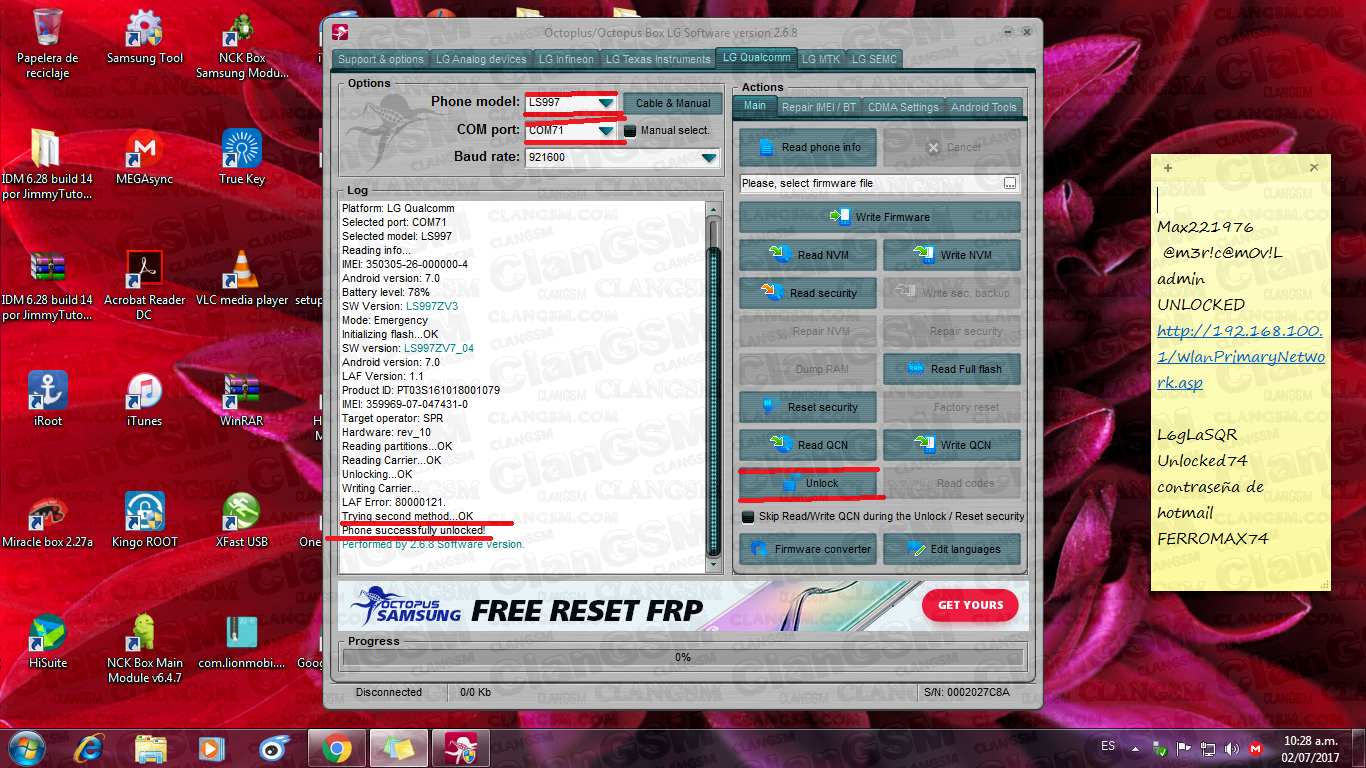
Task: Switch to LG SEMC tab
Action: point(874,59)
